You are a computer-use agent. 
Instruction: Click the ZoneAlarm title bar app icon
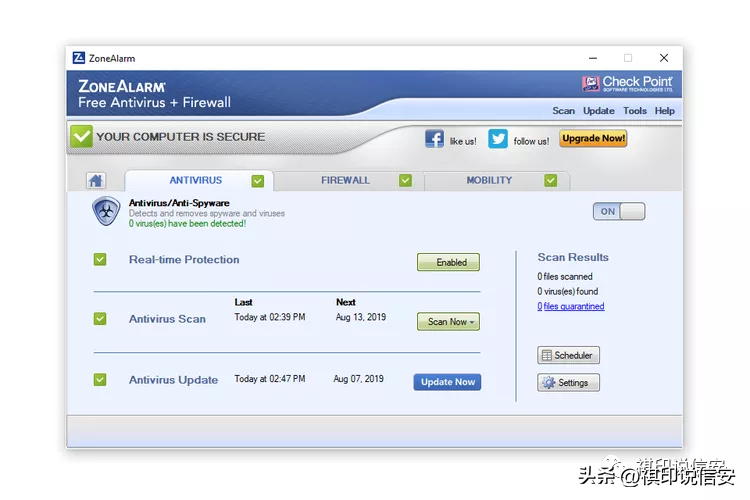(x=79, y=58)
